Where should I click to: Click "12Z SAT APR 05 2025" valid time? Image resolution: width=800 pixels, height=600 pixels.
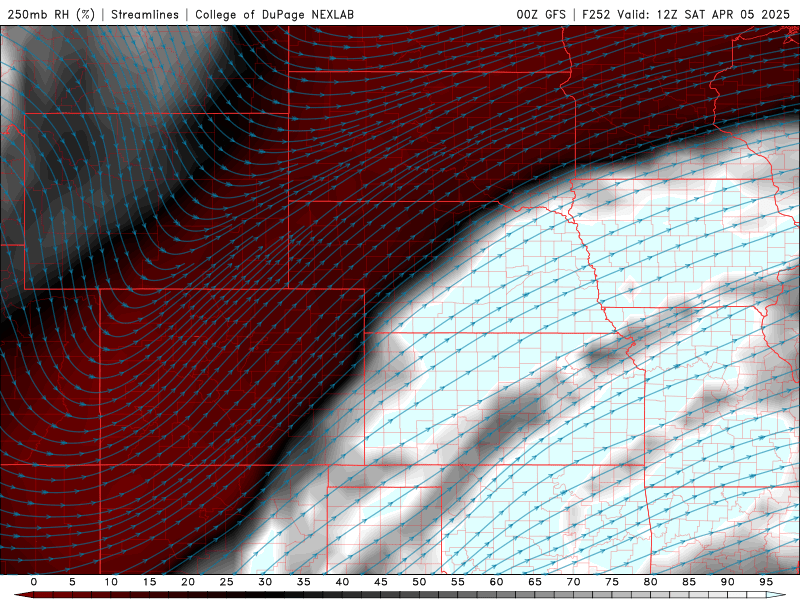[x=723, y=14]
